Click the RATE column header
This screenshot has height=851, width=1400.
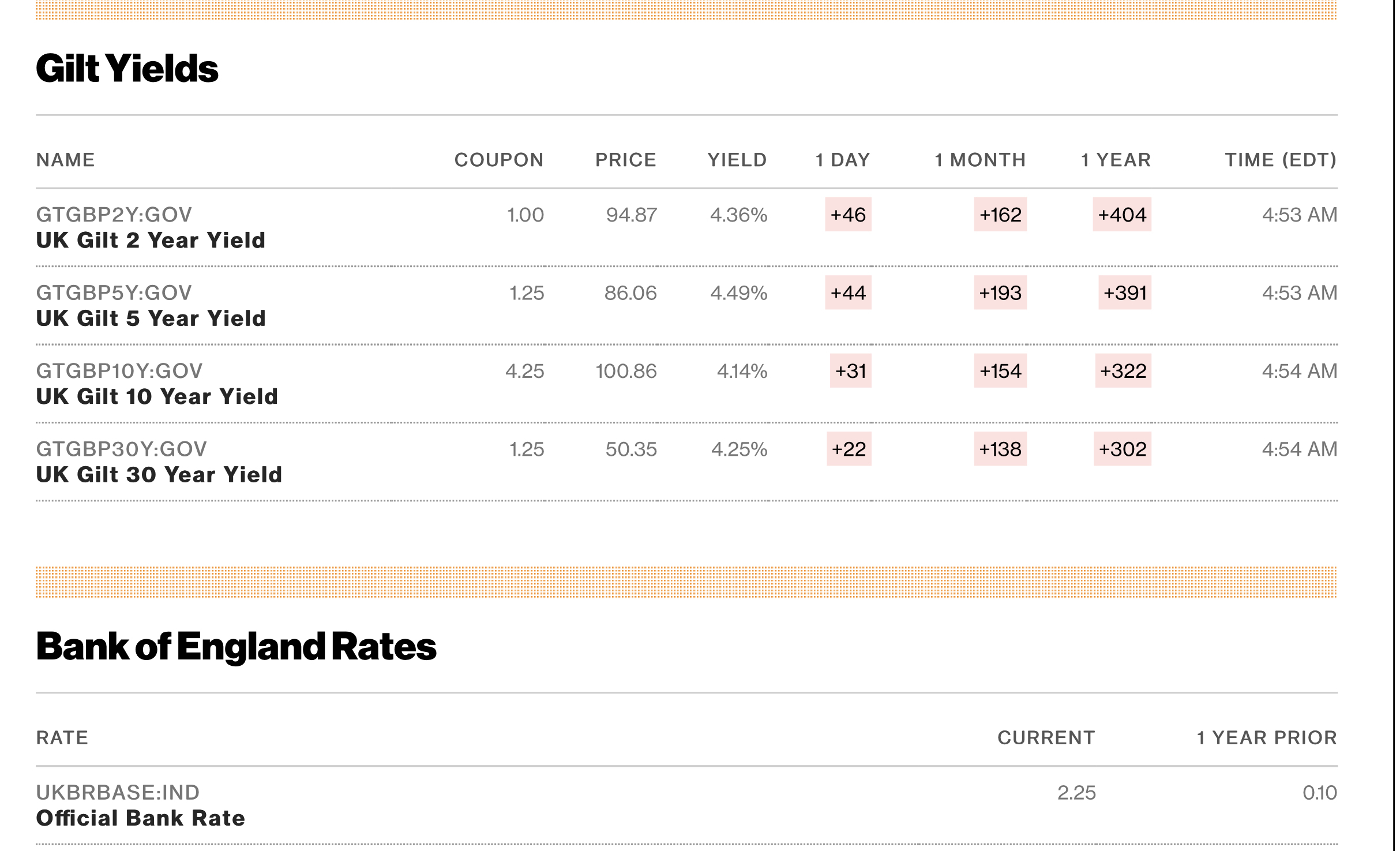point(62,738)
